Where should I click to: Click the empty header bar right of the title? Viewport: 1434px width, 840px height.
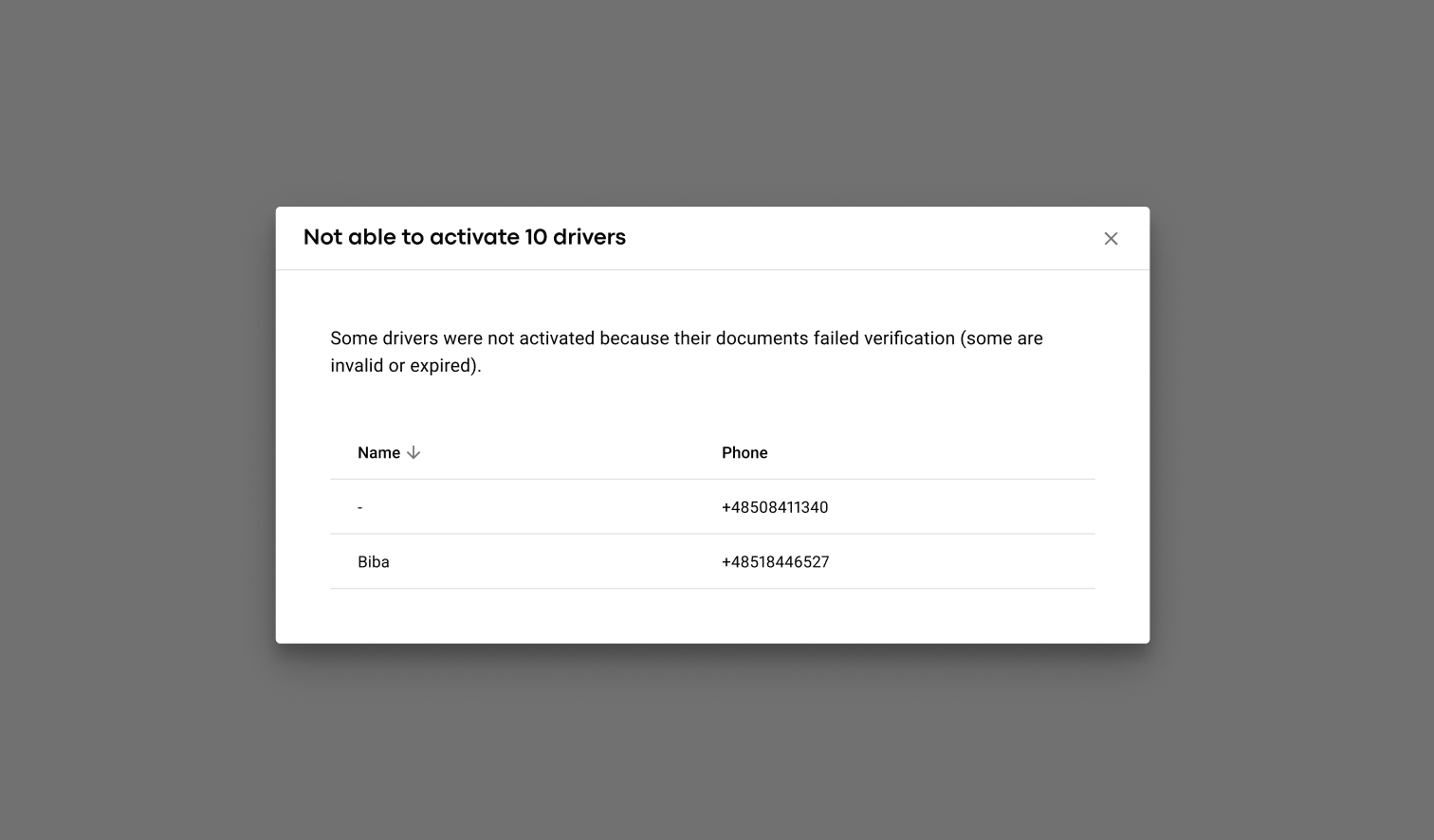click(854, 238)
